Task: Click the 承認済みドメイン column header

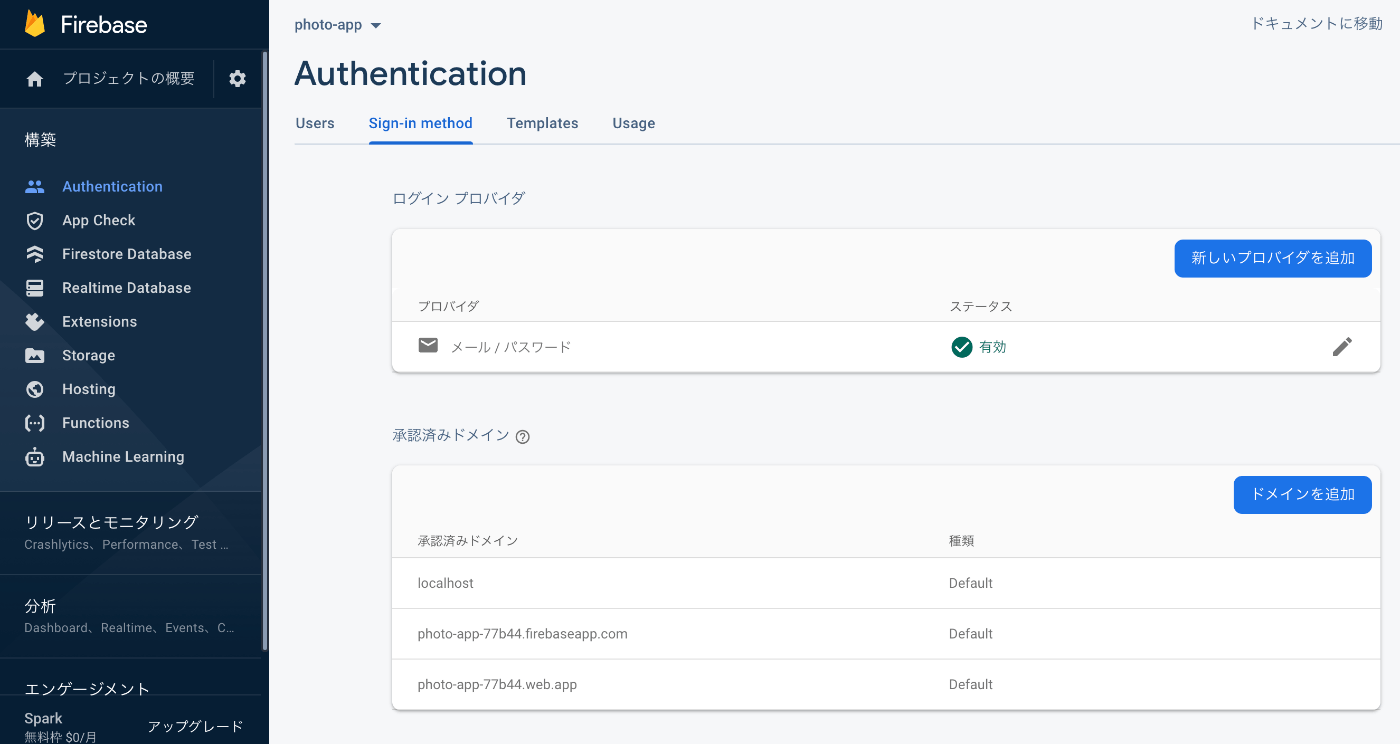Action: pyautogui.click(x=468, y=541)
